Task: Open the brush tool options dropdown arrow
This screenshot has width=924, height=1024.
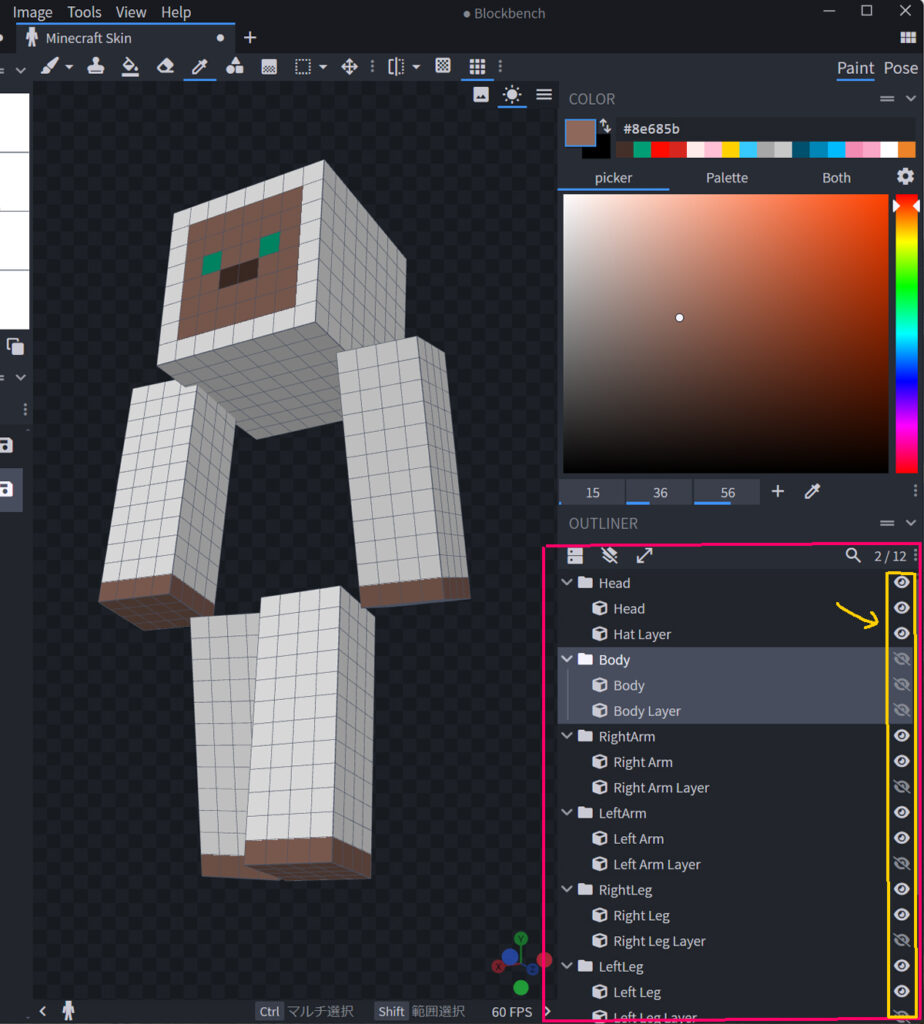Action: 69,67
